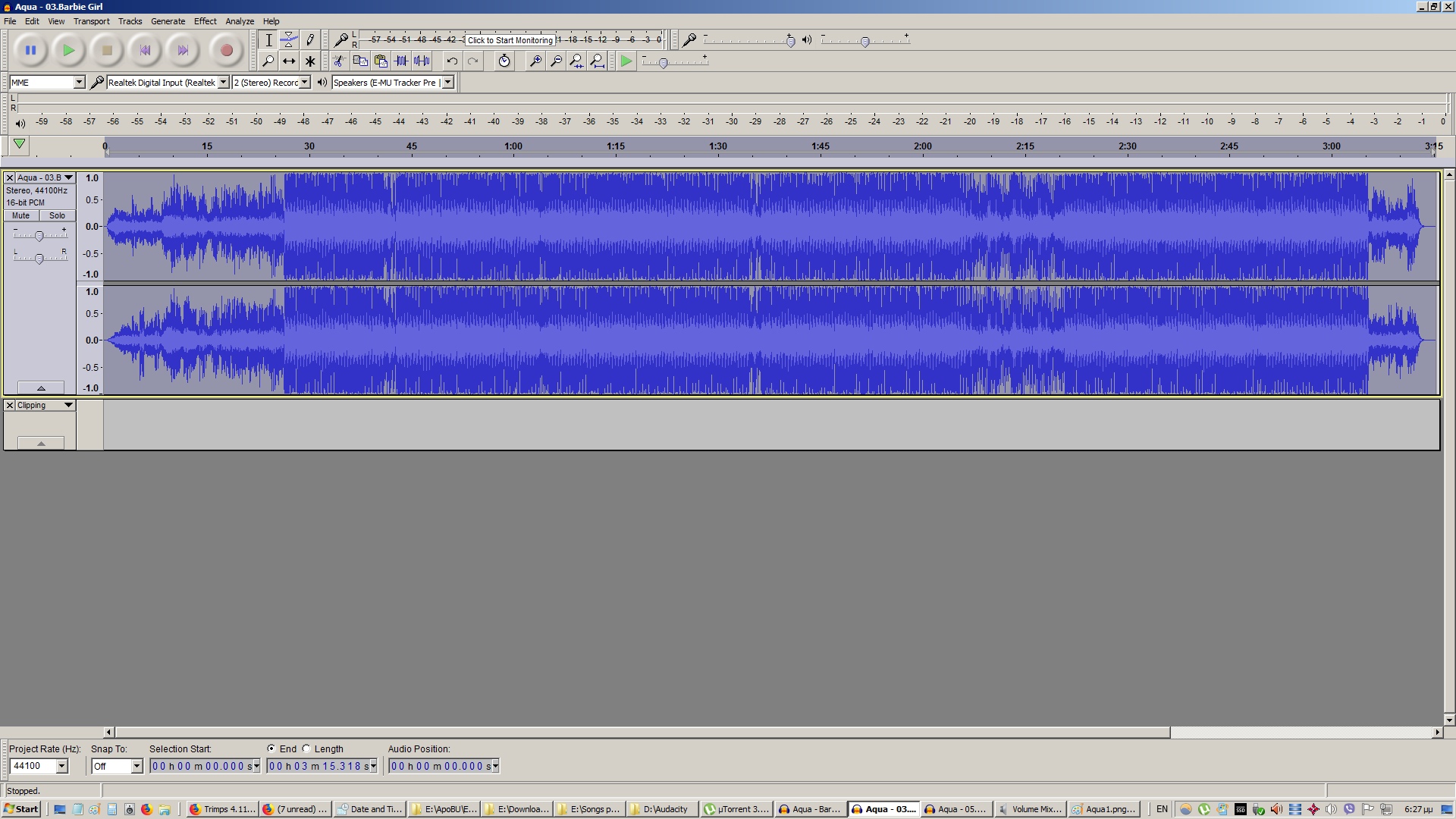
Task: Select the Selection (I-beam) tool
Action: (268, 40)
